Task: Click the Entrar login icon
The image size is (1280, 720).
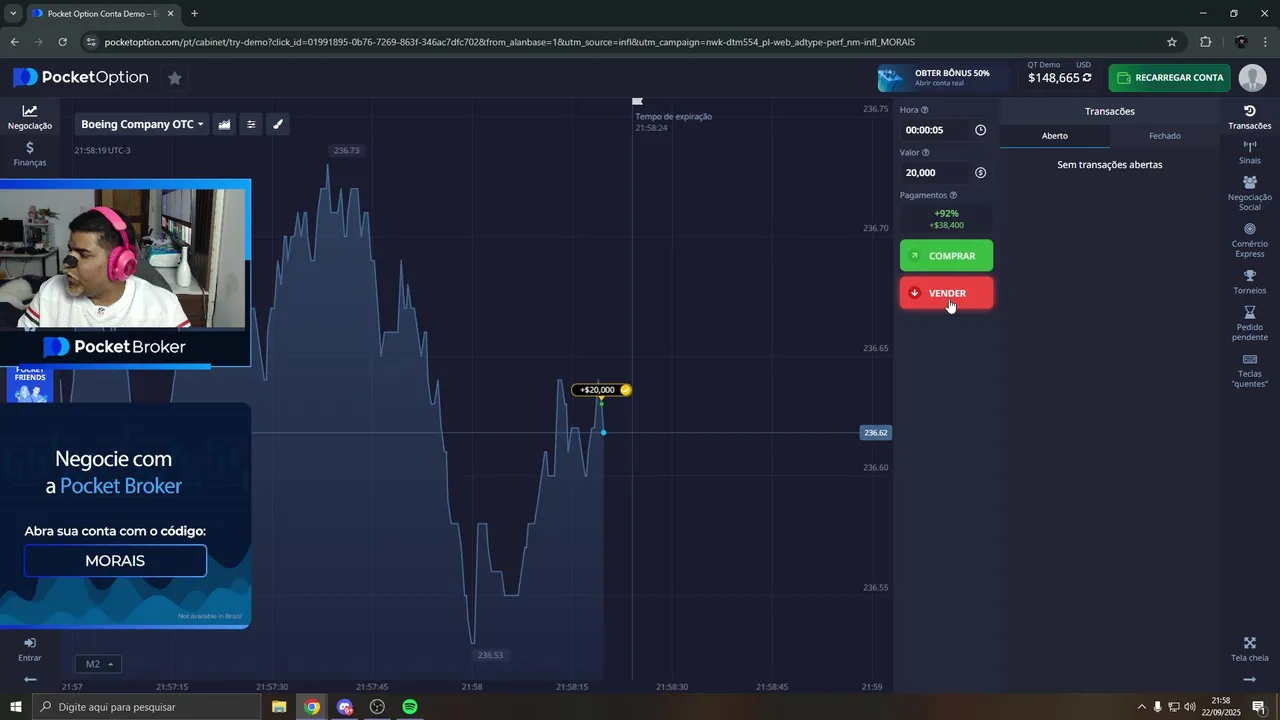Action: (x=30, y=649)
